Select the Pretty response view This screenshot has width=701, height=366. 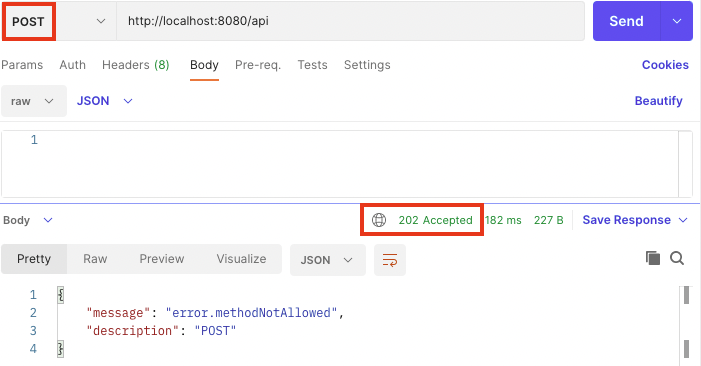[34, 259]
